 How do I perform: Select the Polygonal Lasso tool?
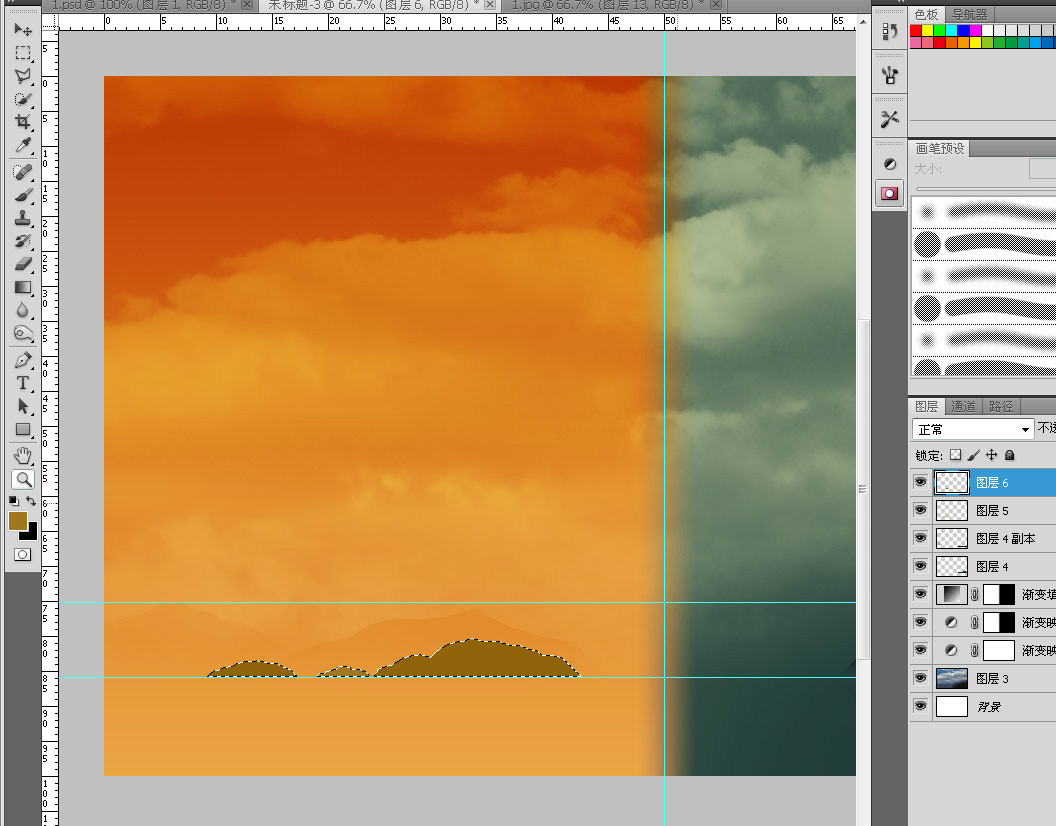23,75
